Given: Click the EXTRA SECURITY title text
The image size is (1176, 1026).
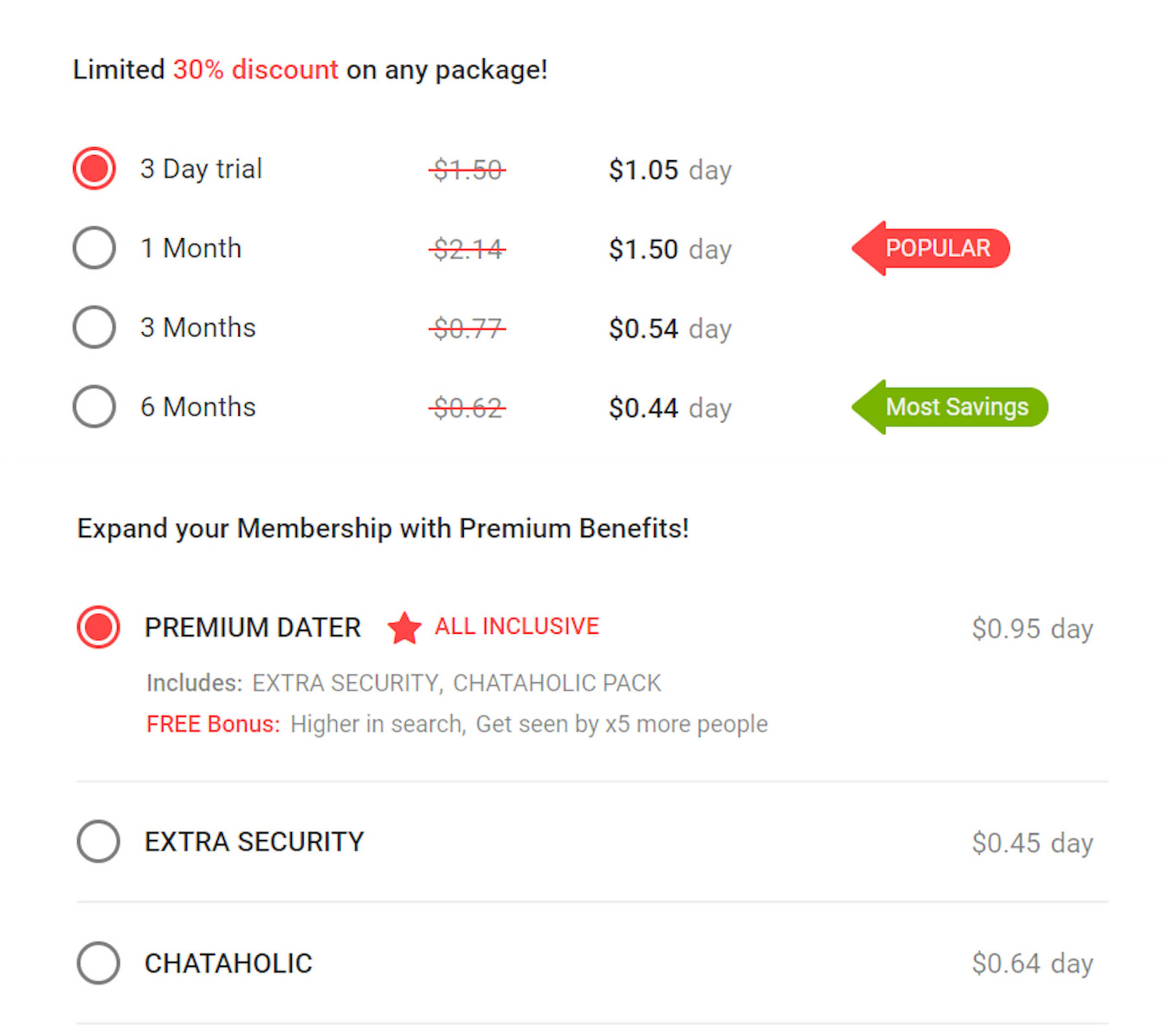Looking at the screenshot, I should pos(254,842).
